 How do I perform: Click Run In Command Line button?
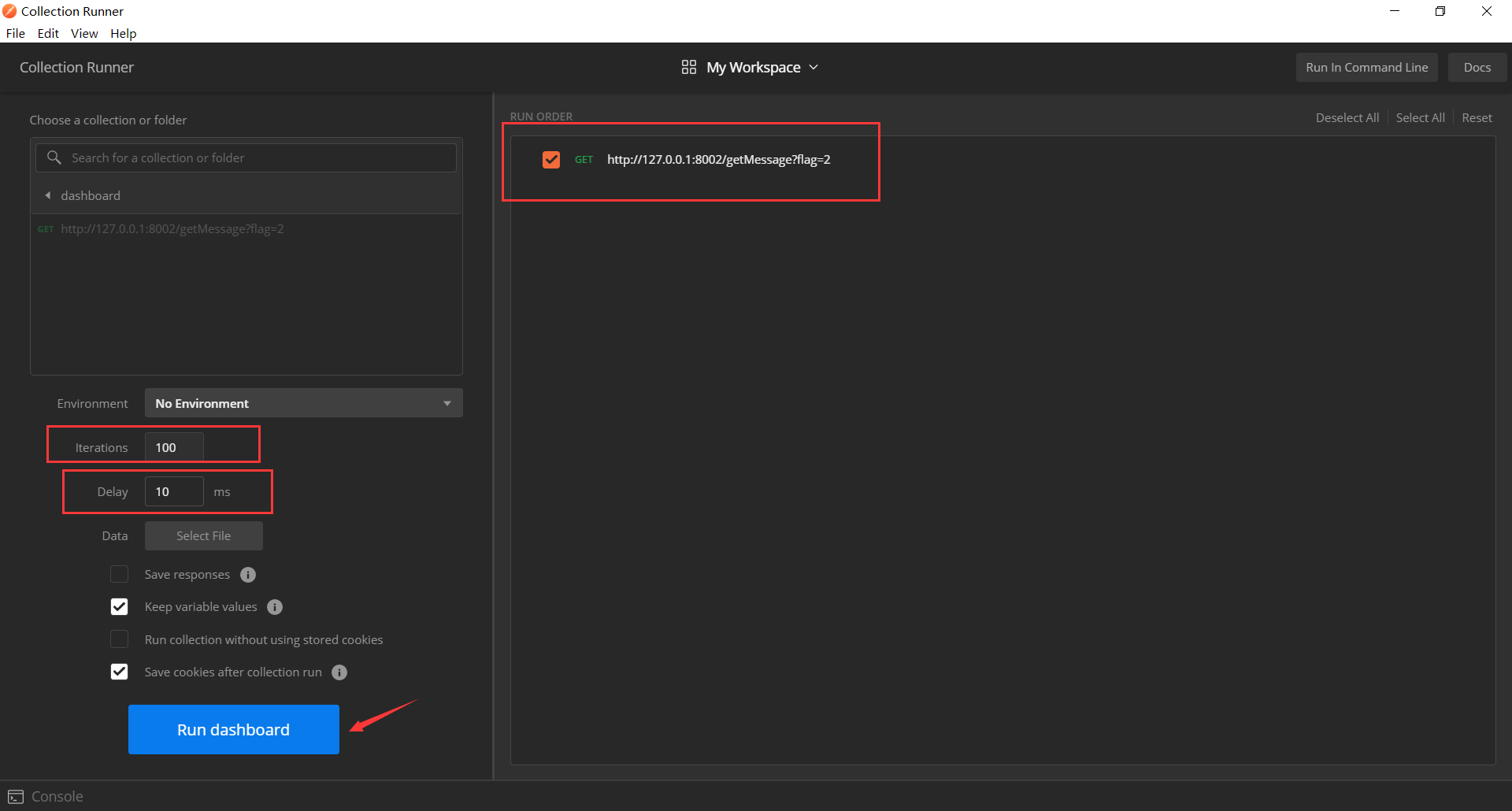coord(1366,67)
